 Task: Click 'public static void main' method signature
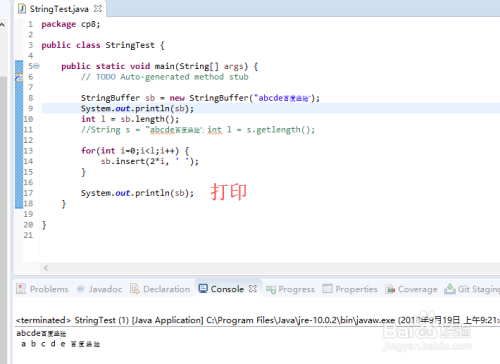pos(159,66)
